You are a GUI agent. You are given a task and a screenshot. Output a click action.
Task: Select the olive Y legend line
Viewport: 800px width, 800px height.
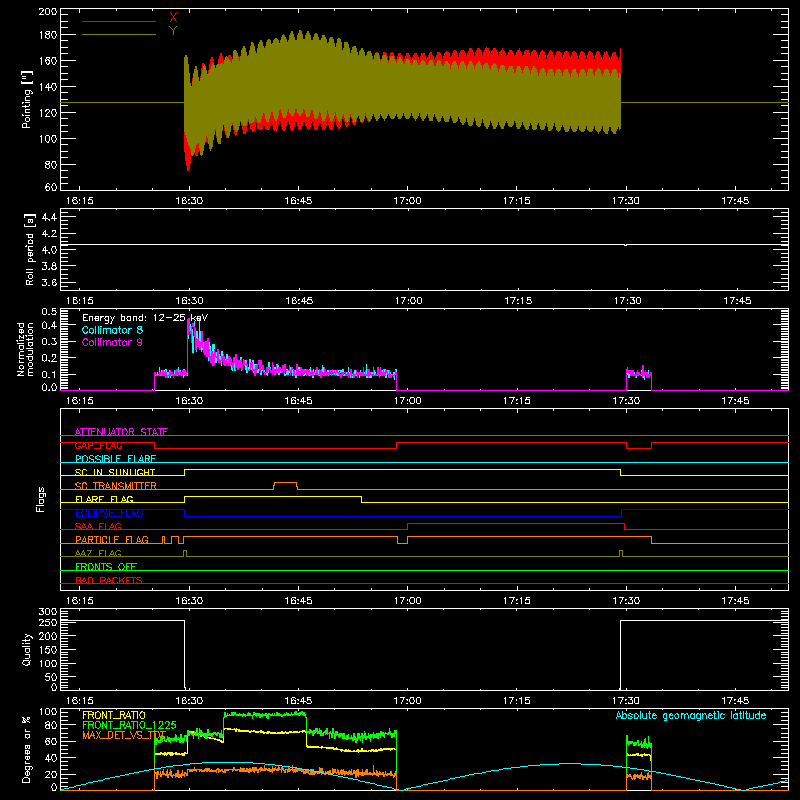[x=119, y=35]
